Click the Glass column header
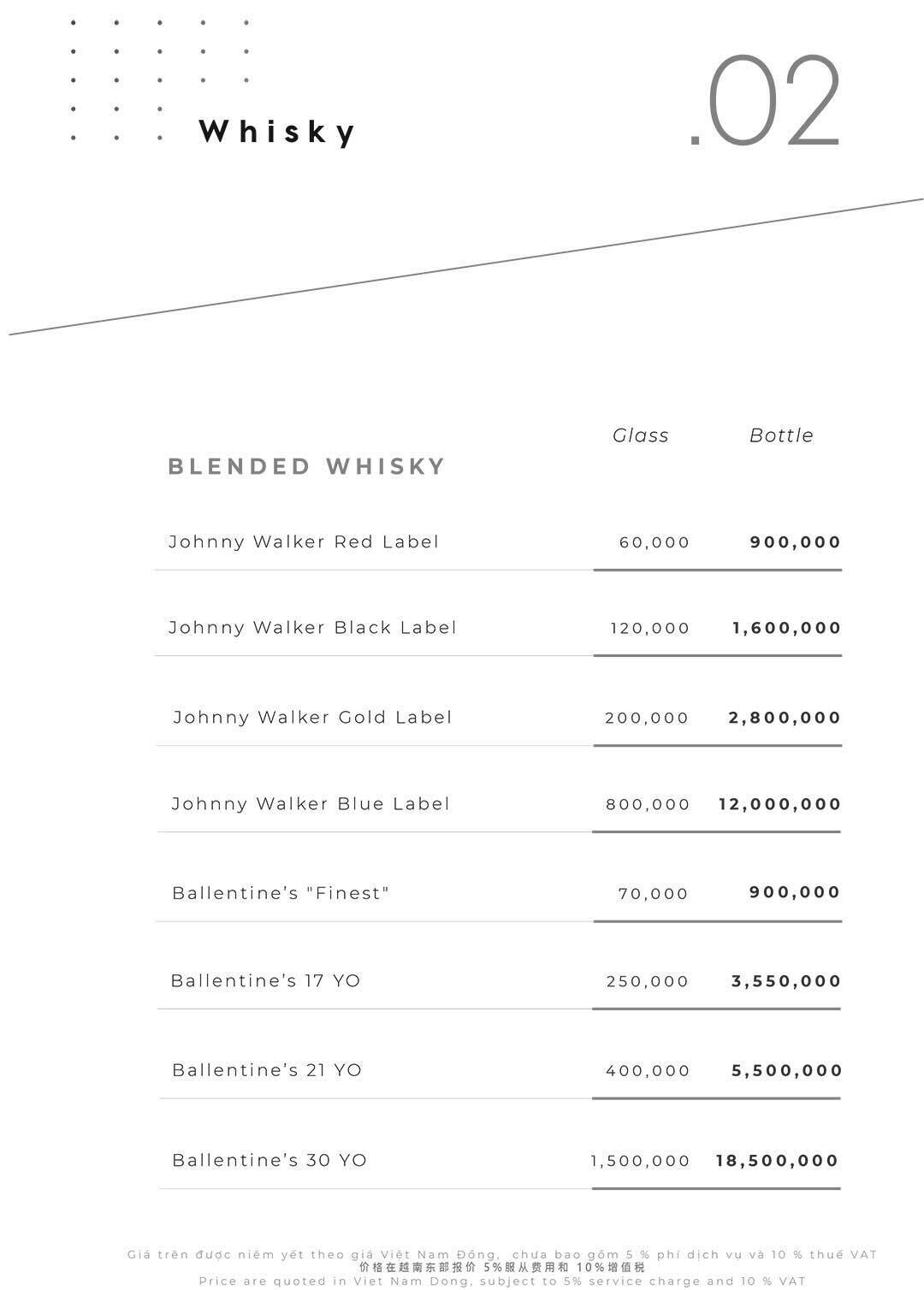 [x=640, y=435]
